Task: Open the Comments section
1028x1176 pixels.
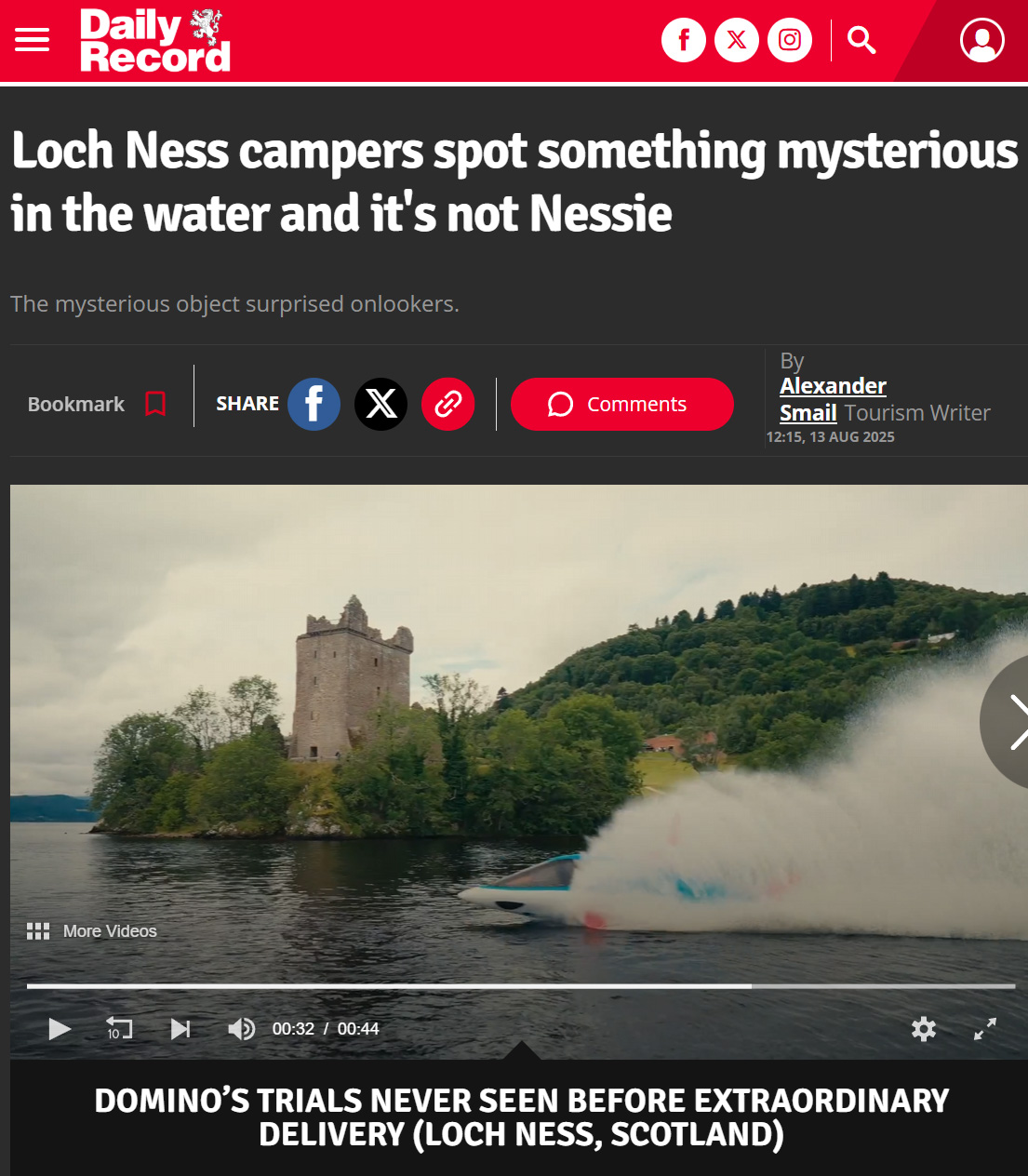Action: [x=622, y=404]
